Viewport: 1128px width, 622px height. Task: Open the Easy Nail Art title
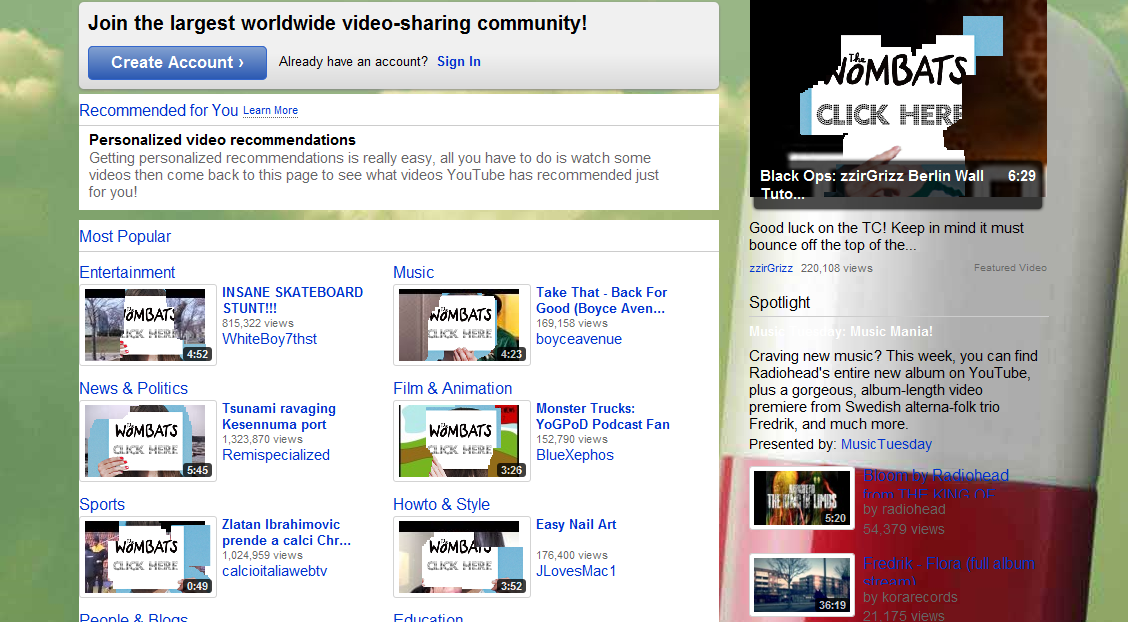click(x=576, y=524)
